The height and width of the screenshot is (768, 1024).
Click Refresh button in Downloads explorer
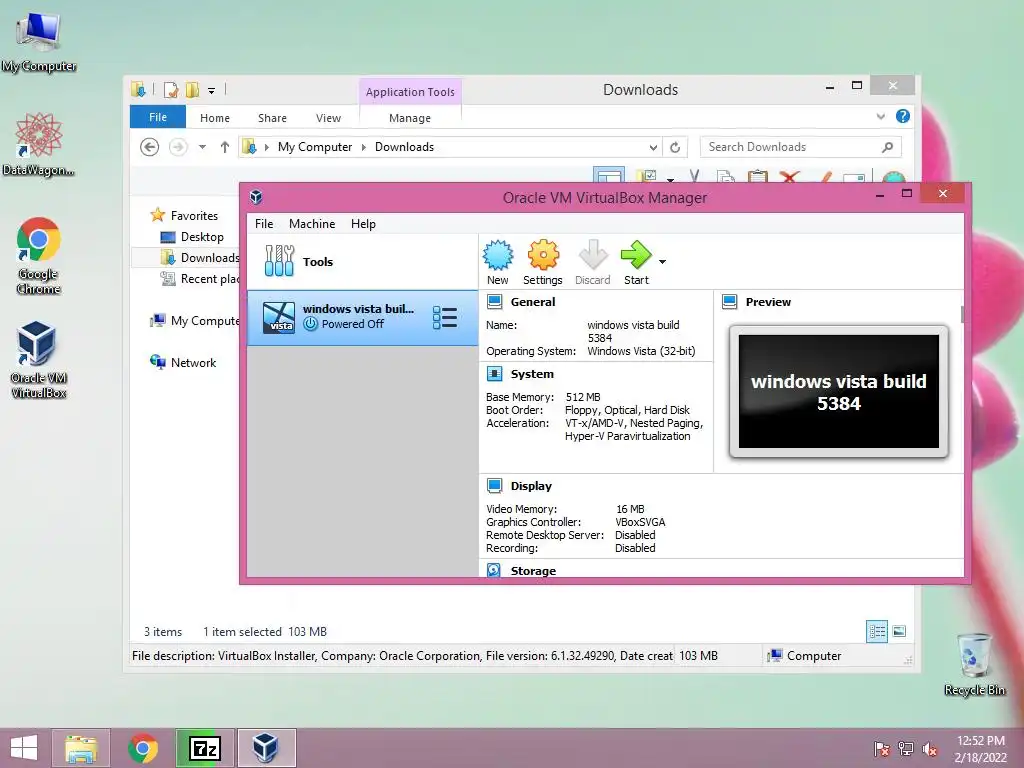pyautogui.click(x=675, y=148)
